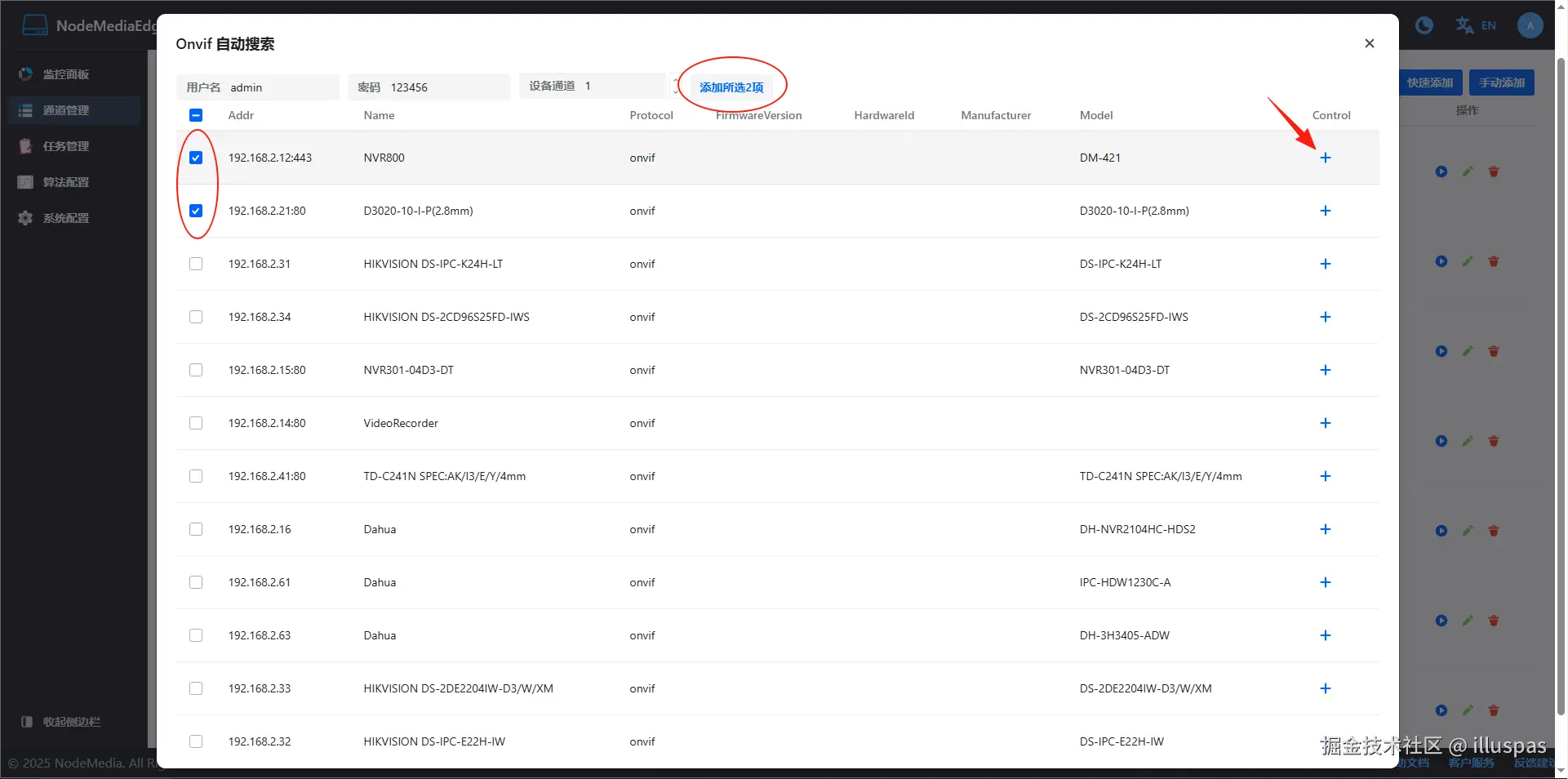The width and height of the screenshot is (1568, 779).
Task: Uncheck the 192.168.2.21:80 device checkbox
Action: 196,211
